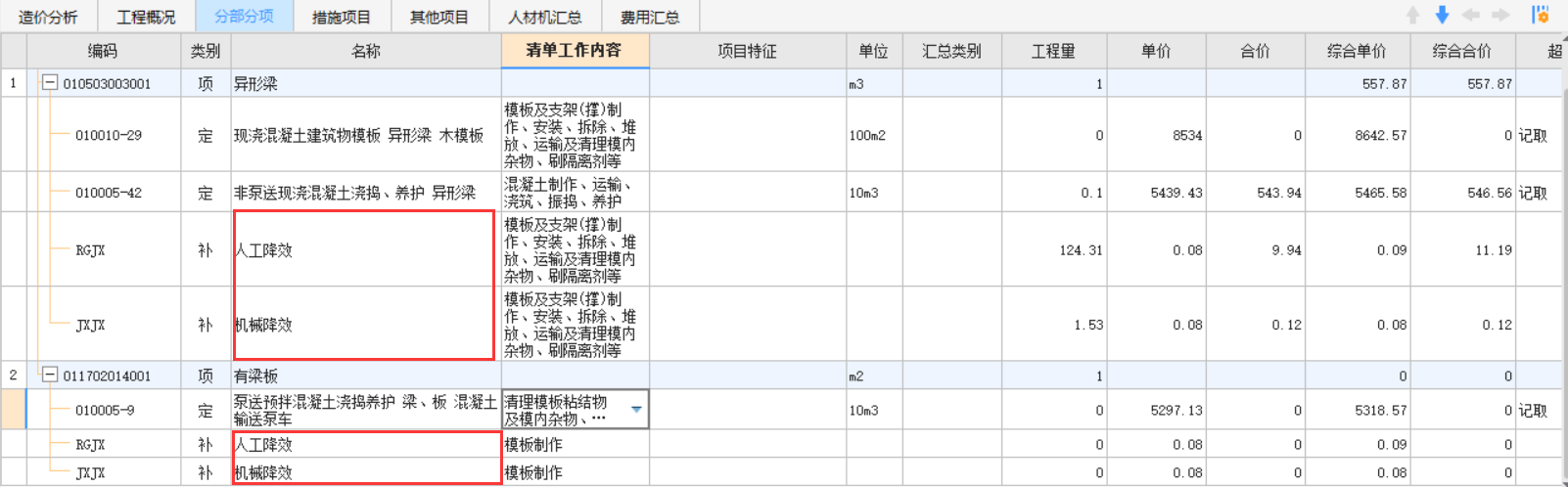
Task: Click the 综合单价 column header
Action: click(x=1357, y=51)
